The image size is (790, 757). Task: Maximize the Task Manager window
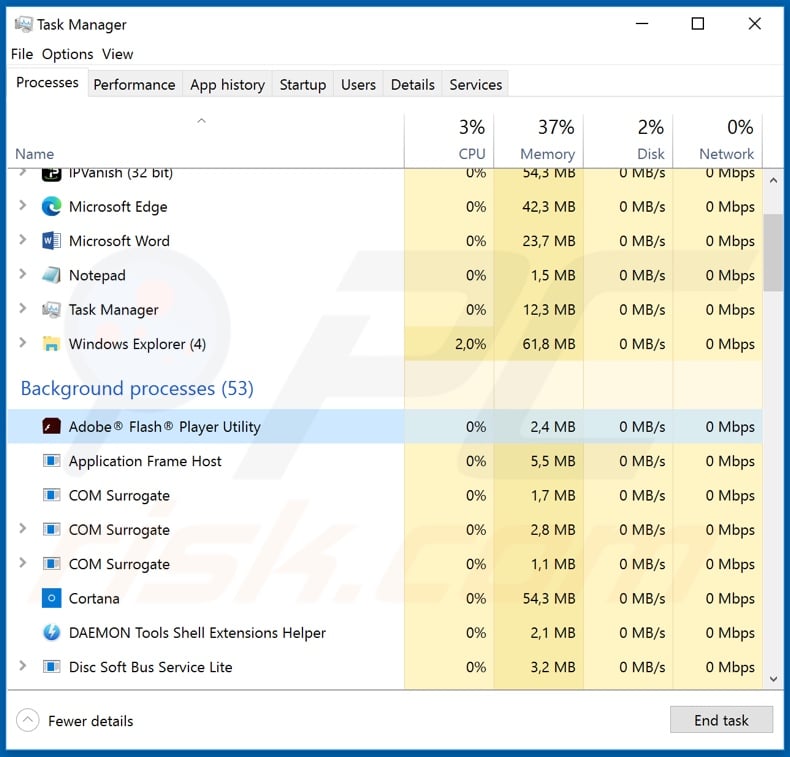click(698, 24)
